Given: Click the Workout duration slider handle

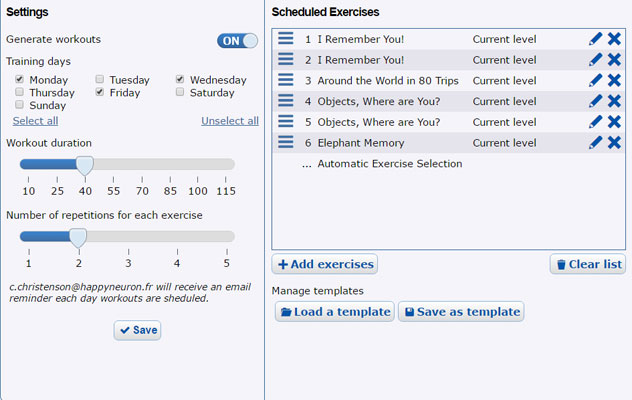Looking at the screenshot, I should (x=85, y=165).
